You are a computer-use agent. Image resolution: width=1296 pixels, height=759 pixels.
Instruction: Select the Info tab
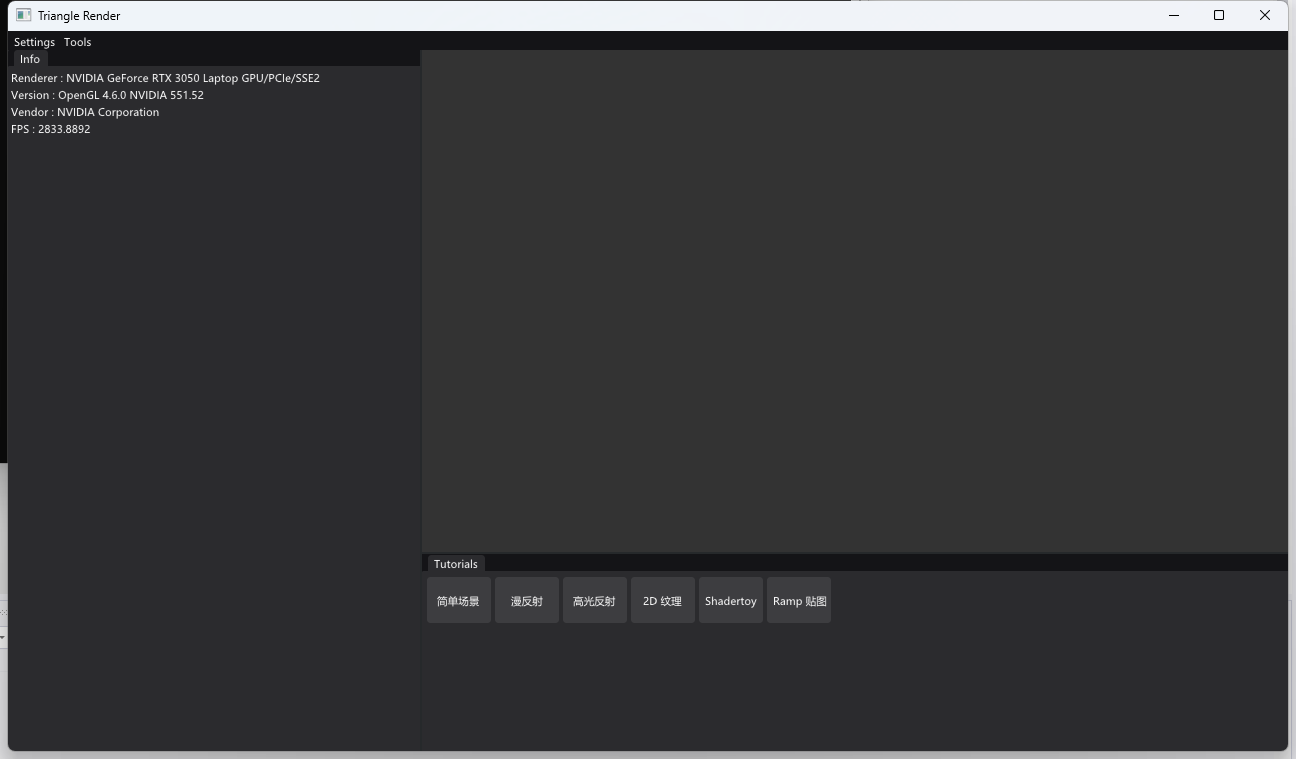click(30, 59)
